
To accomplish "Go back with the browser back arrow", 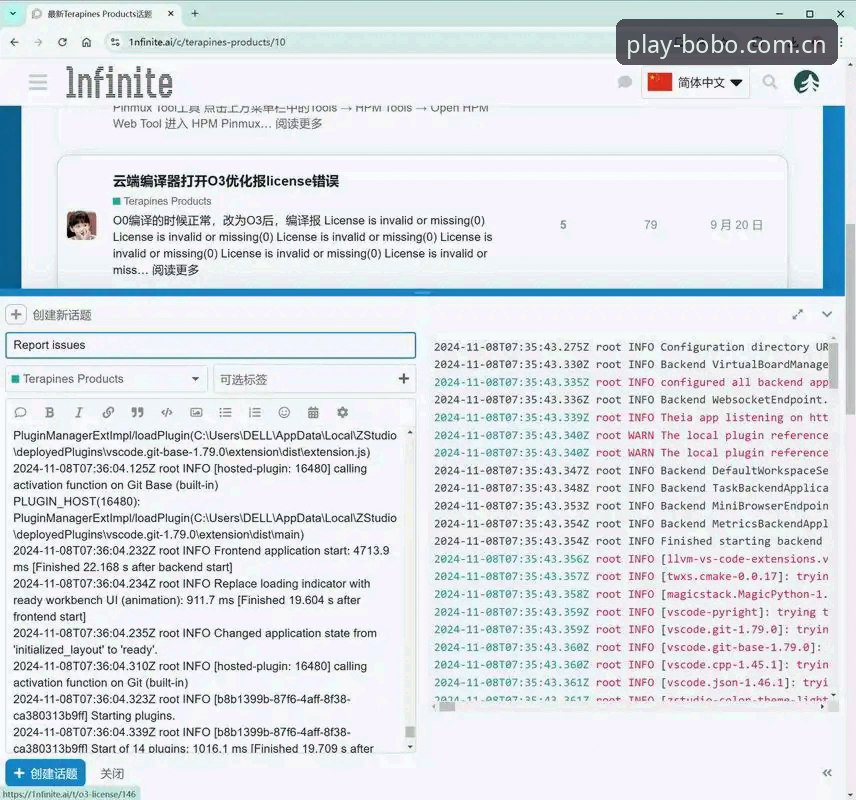I will (15, 42).
